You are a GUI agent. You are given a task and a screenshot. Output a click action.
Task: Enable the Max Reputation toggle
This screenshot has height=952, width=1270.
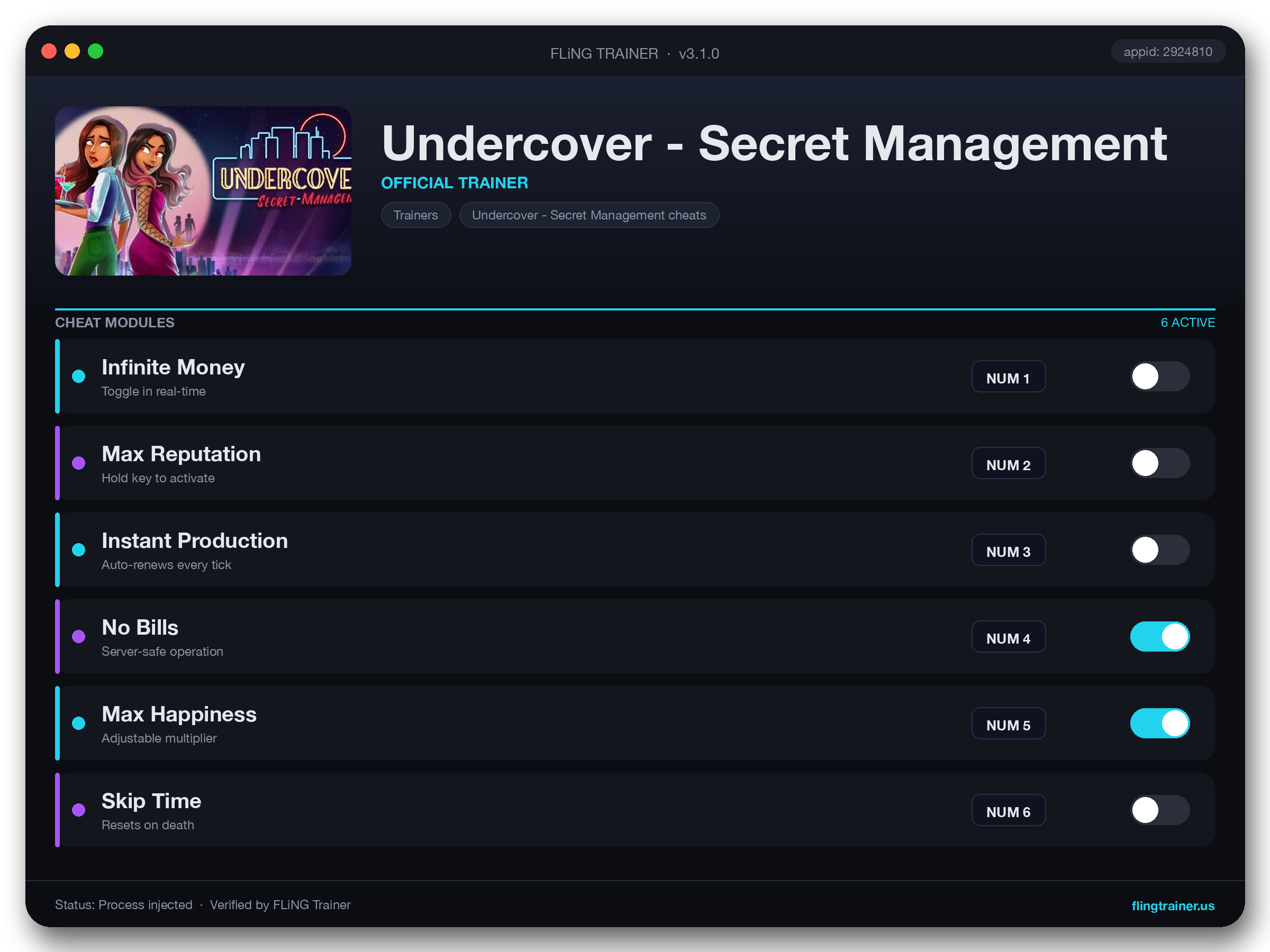pos(1160,463)
